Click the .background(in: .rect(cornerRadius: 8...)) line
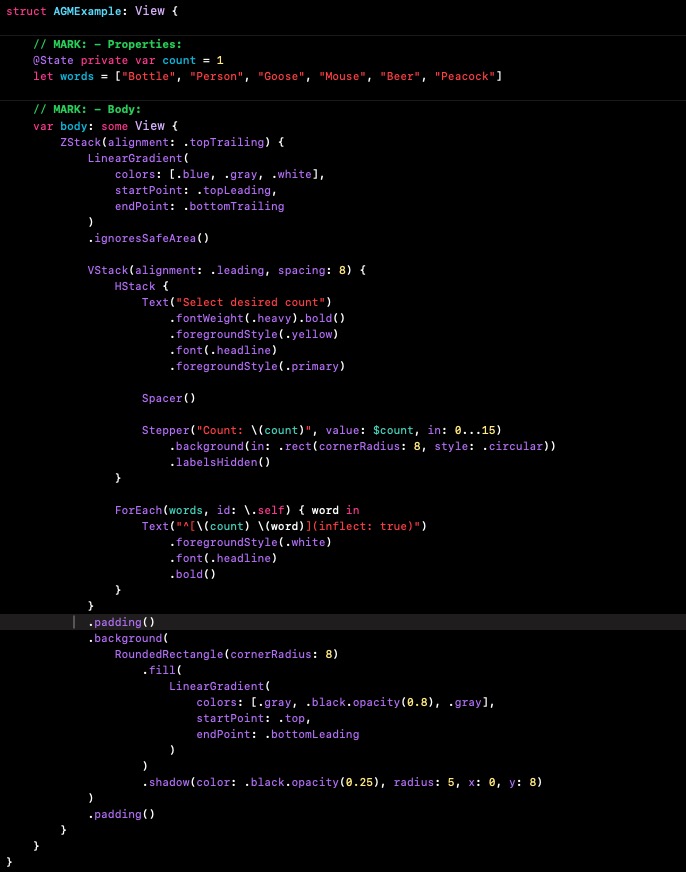 click(x=362, y=447)
